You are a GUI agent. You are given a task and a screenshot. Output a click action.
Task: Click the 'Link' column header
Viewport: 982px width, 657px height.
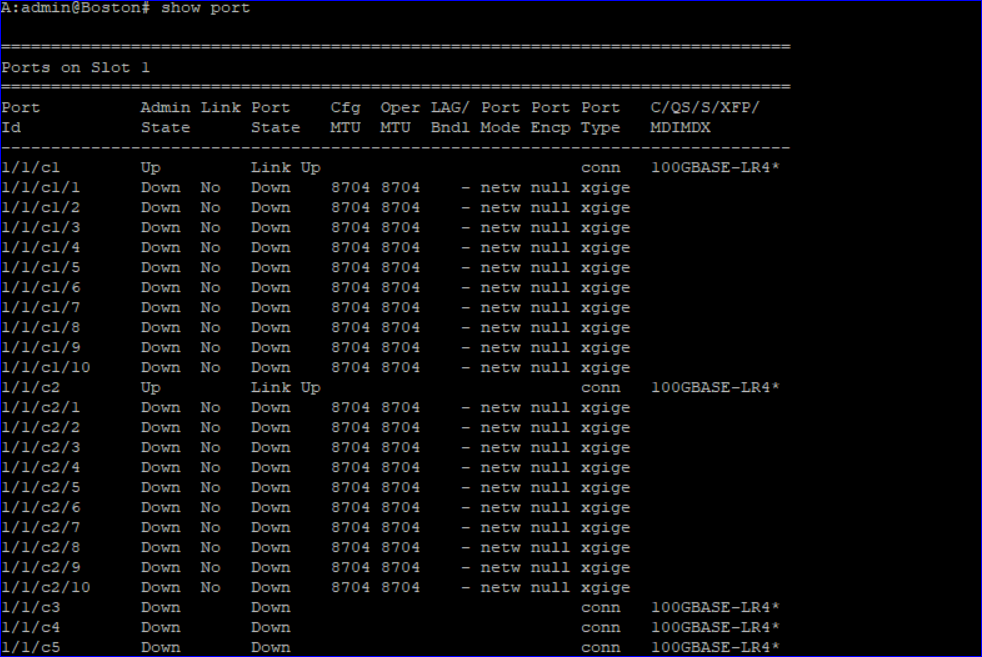(222, 107)
